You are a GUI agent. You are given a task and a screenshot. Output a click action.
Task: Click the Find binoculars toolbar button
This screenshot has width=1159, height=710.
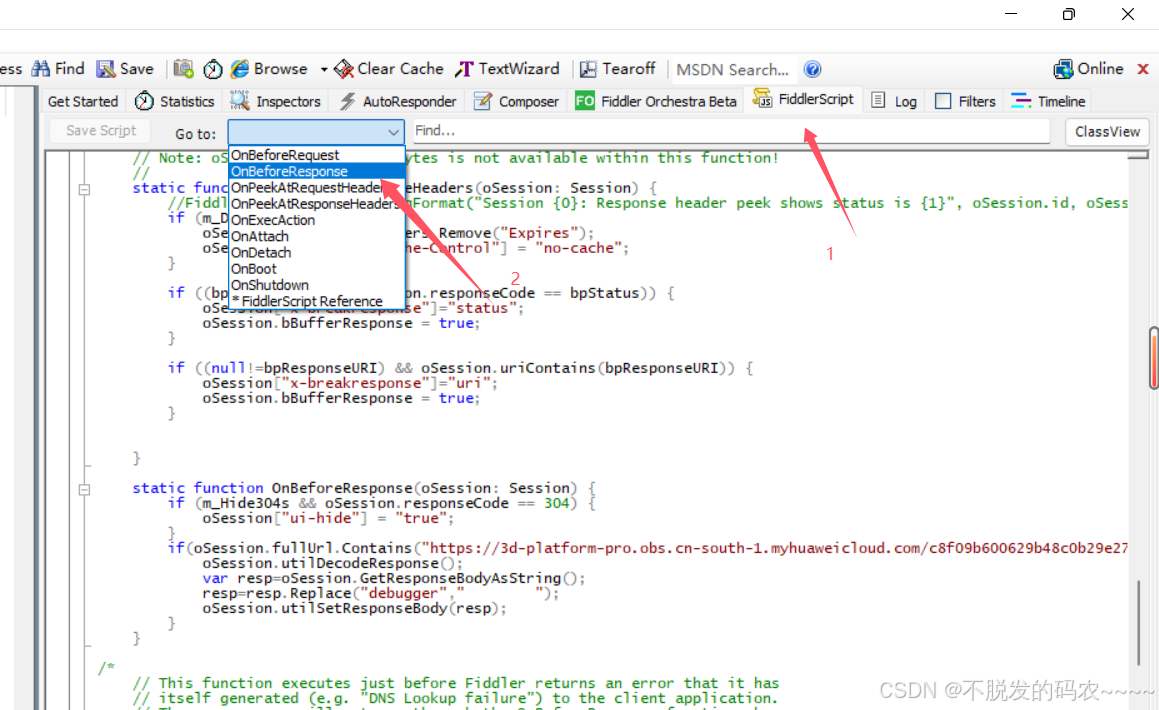coord(58,69)
